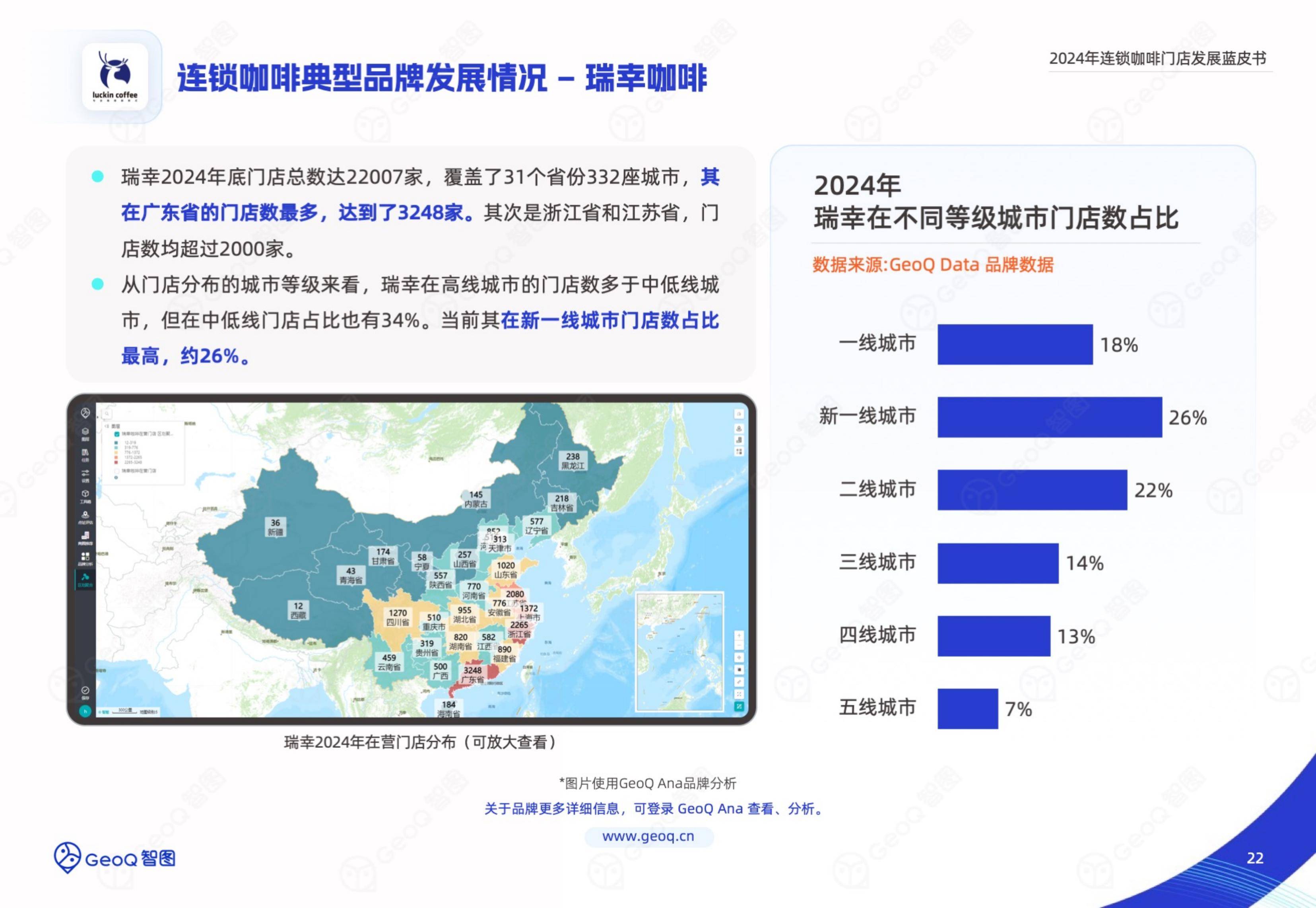Zoom in with the map plus button
The image size is (1316, 908).
click(739, 636)
